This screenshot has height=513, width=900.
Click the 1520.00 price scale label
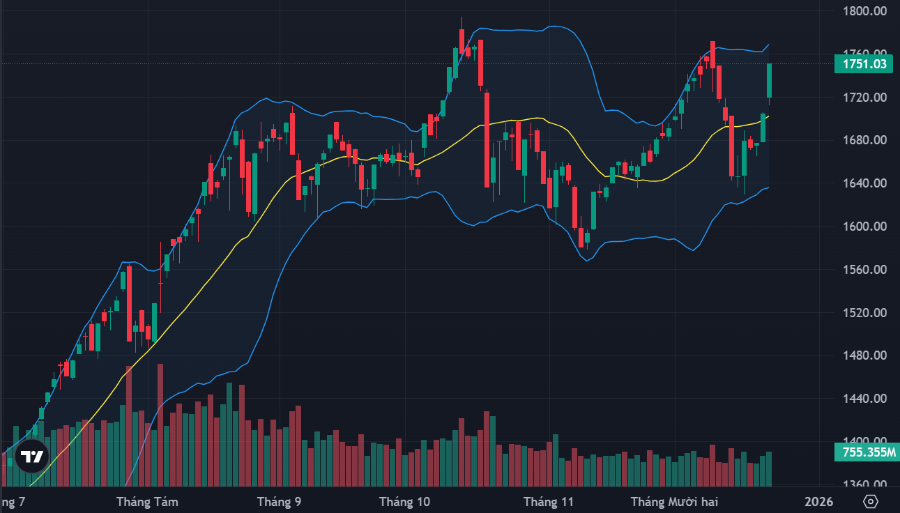tap(866, 313)
